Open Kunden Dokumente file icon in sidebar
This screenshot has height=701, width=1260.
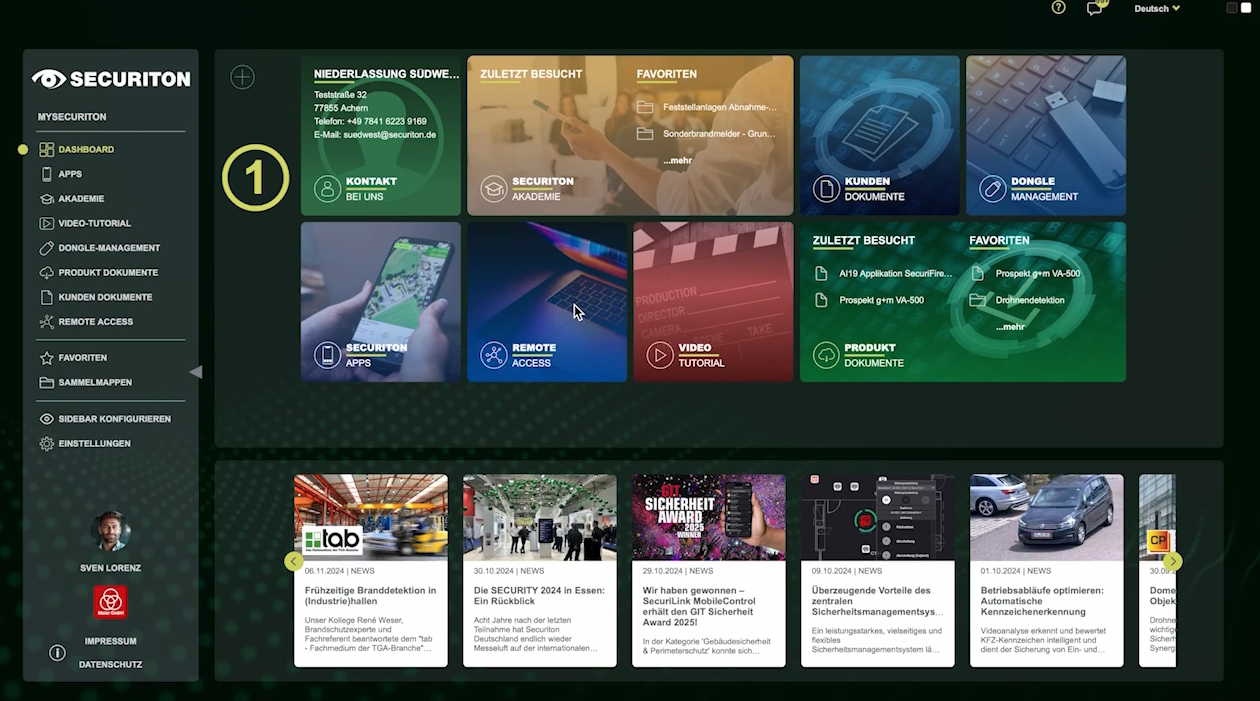click(x=46, y=297)
